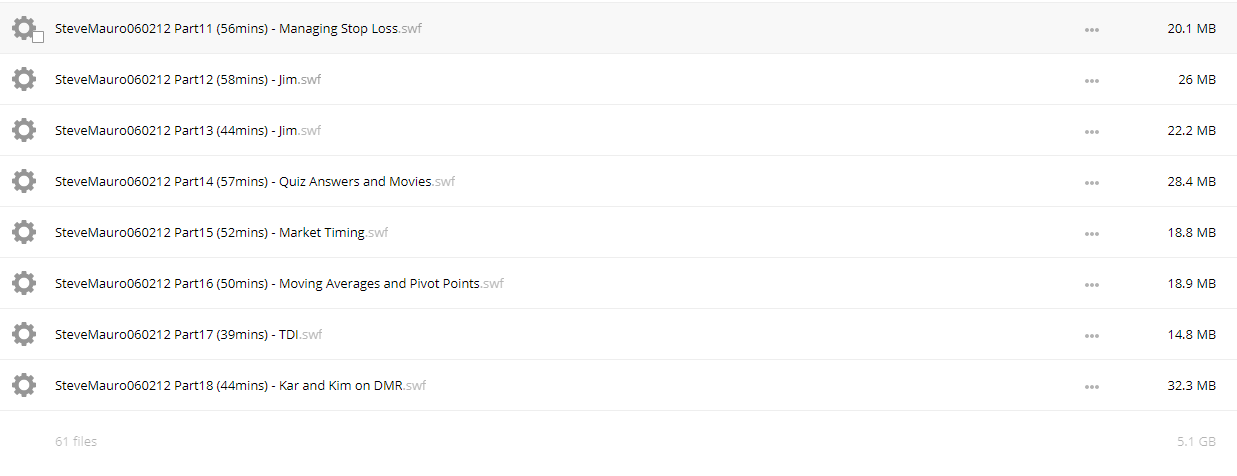The image size is (1237, 476).
Task: Select the Part17 TDI file icon
Action: [24, 334]
